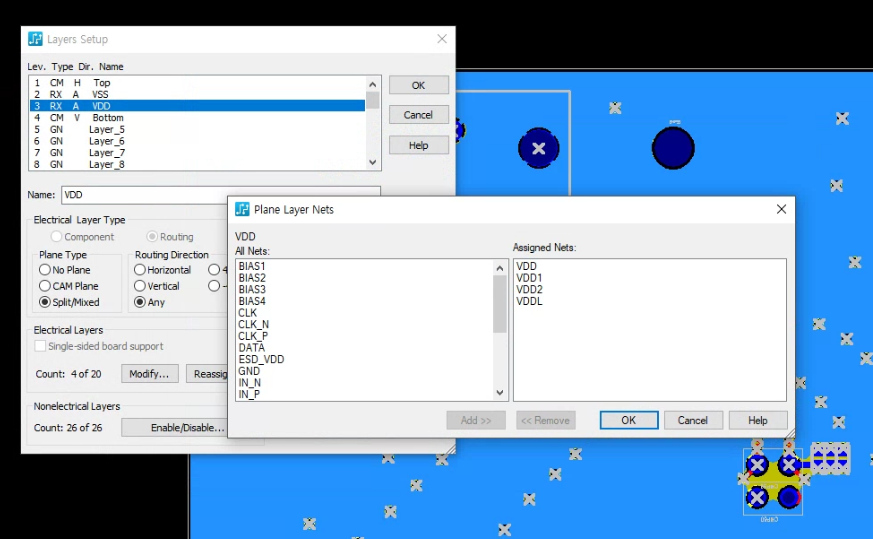Screen dimensions: 873x539
Task: Click Cancel in Plane Layer Nets dialog
Action: click(x=693, y=420)
